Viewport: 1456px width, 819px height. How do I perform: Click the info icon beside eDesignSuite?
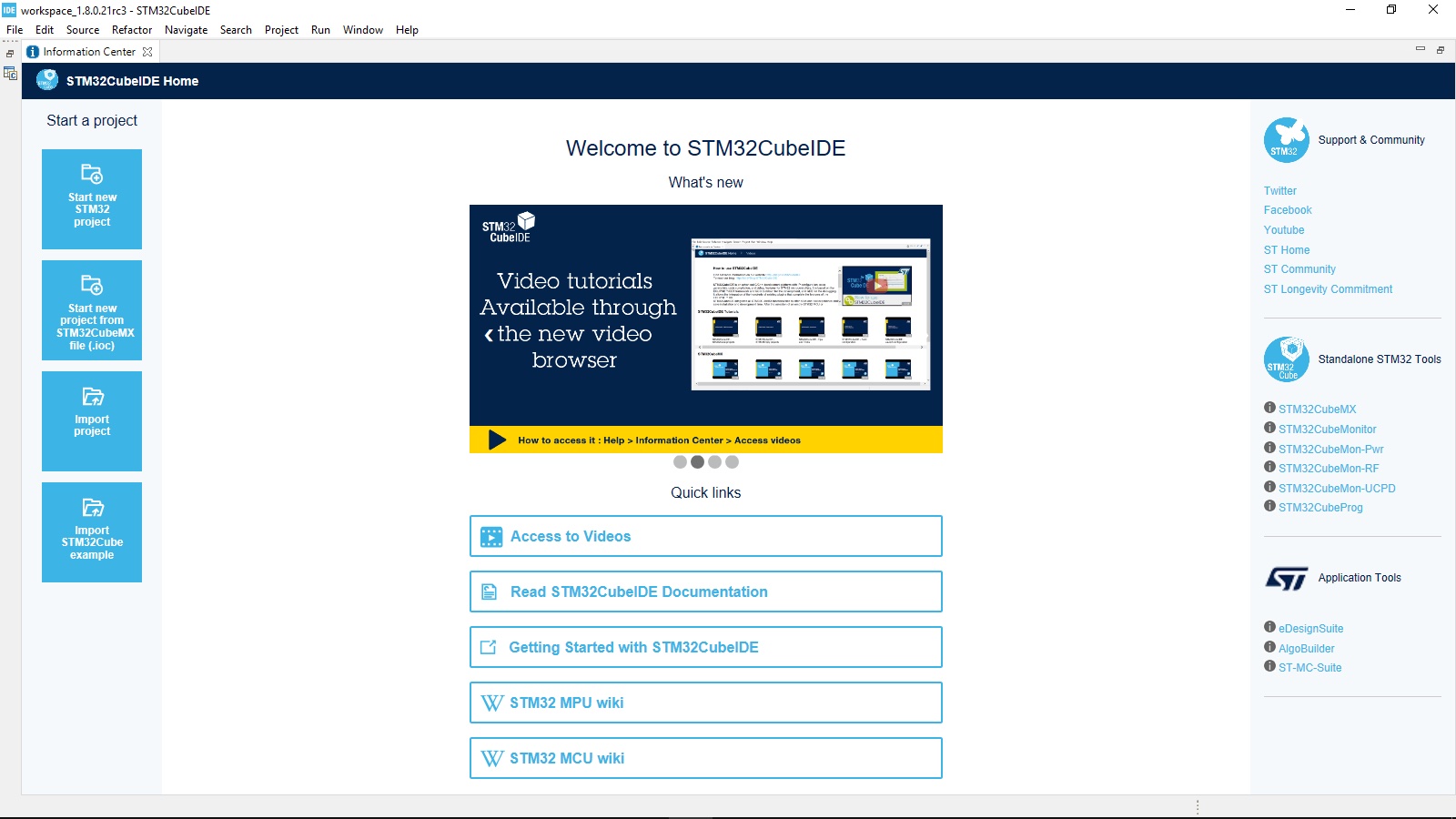pyautogui.click(x=1269, y=627)
